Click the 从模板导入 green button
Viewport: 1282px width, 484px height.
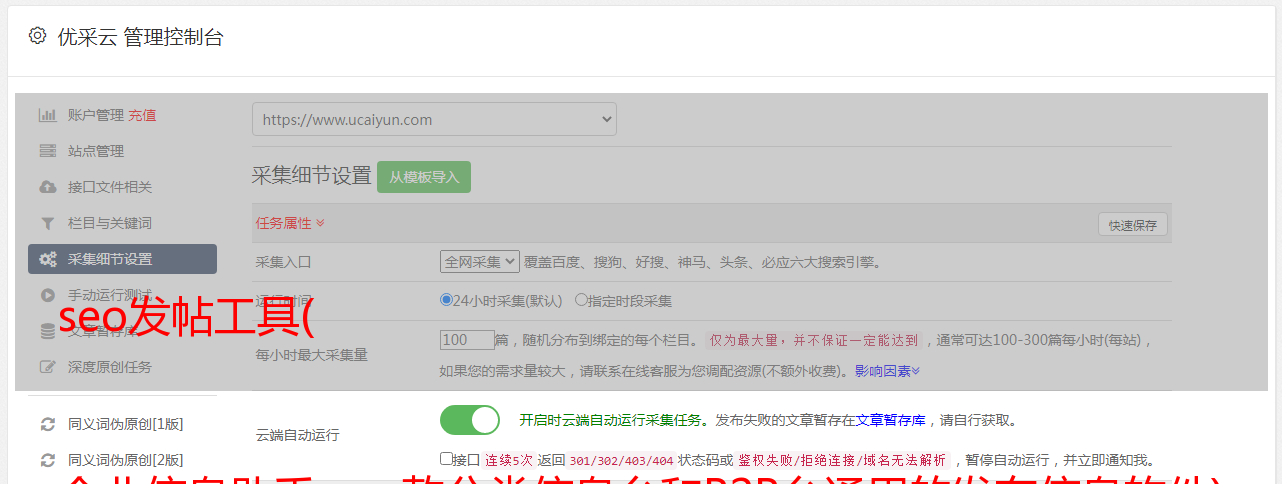click(x=424, y=177)
